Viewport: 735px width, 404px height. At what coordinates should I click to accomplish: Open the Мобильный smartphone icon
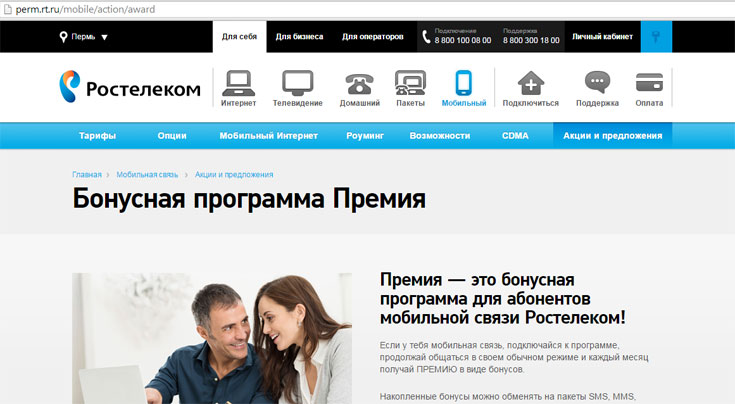463,83
